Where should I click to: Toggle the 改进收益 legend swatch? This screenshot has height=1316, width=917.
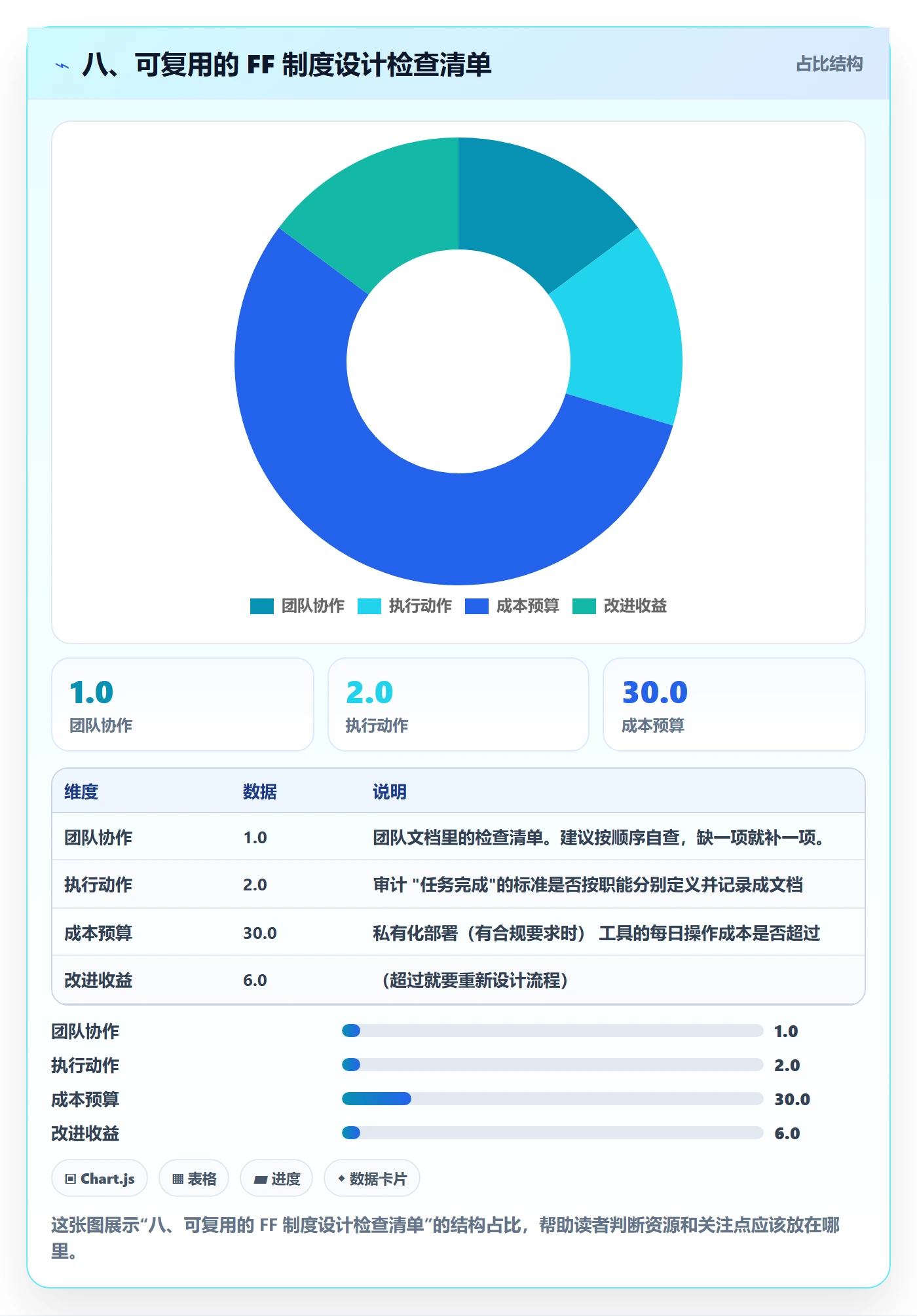coord(584,606)
